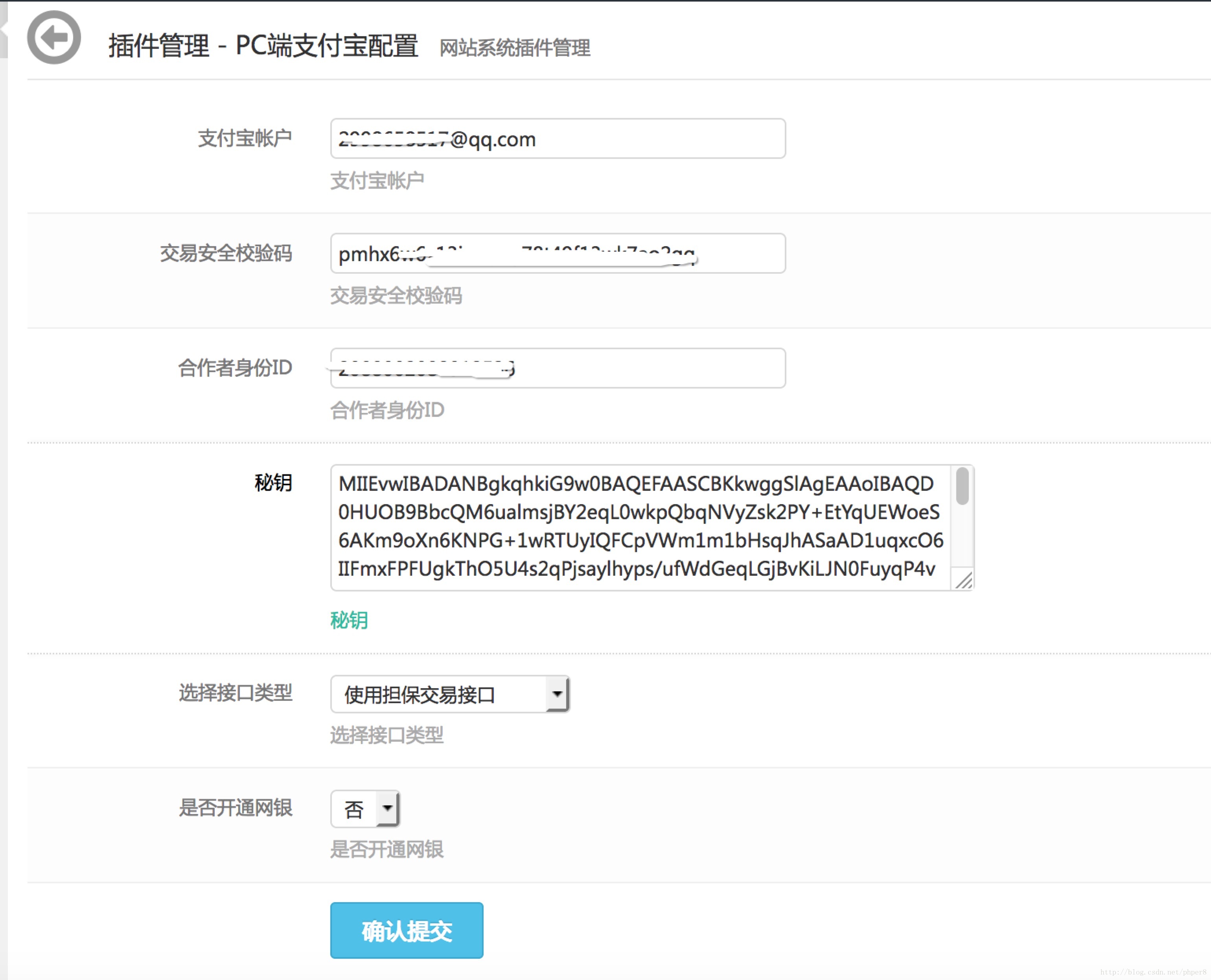
Task: Click the gray 支付宝帐户 help text
Action: click(377, 181)
